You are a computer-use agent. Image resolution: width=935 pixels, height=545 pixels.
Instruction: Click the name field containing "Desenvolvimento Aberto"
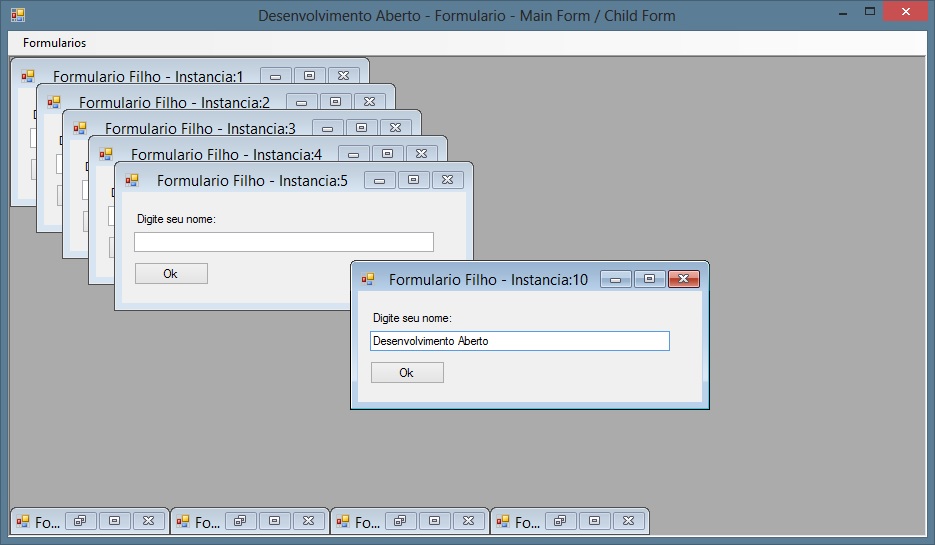519,341
